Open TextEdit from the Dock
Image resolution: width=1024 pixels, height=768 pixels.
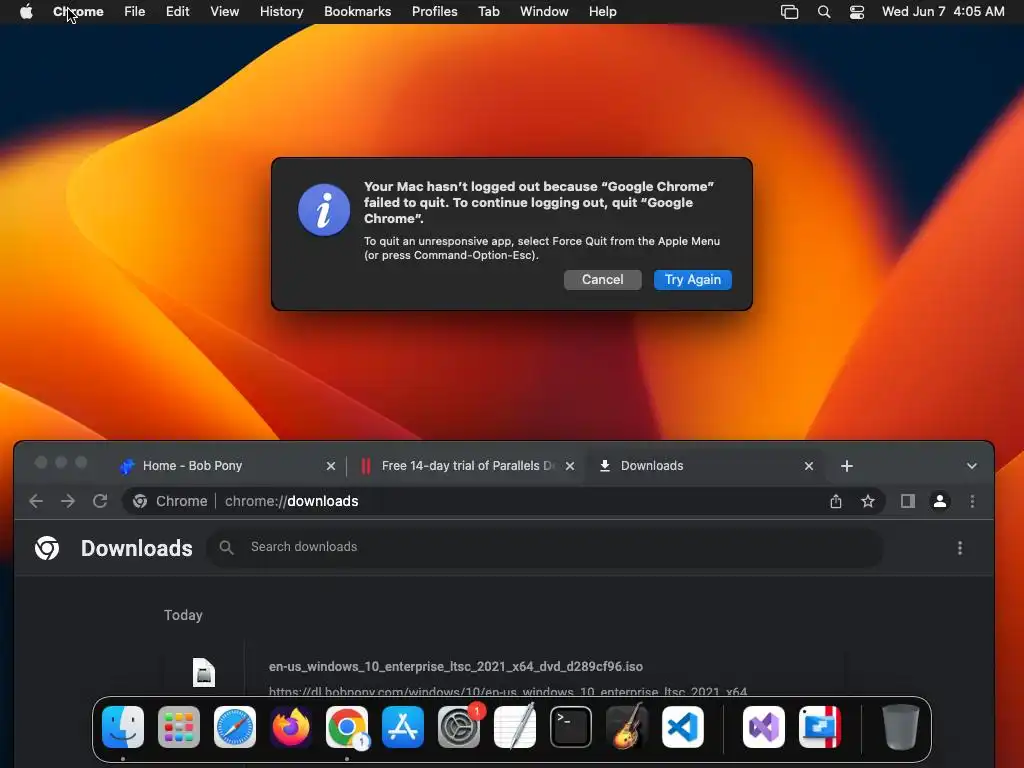pyautogui.click(x=515, y=727)
